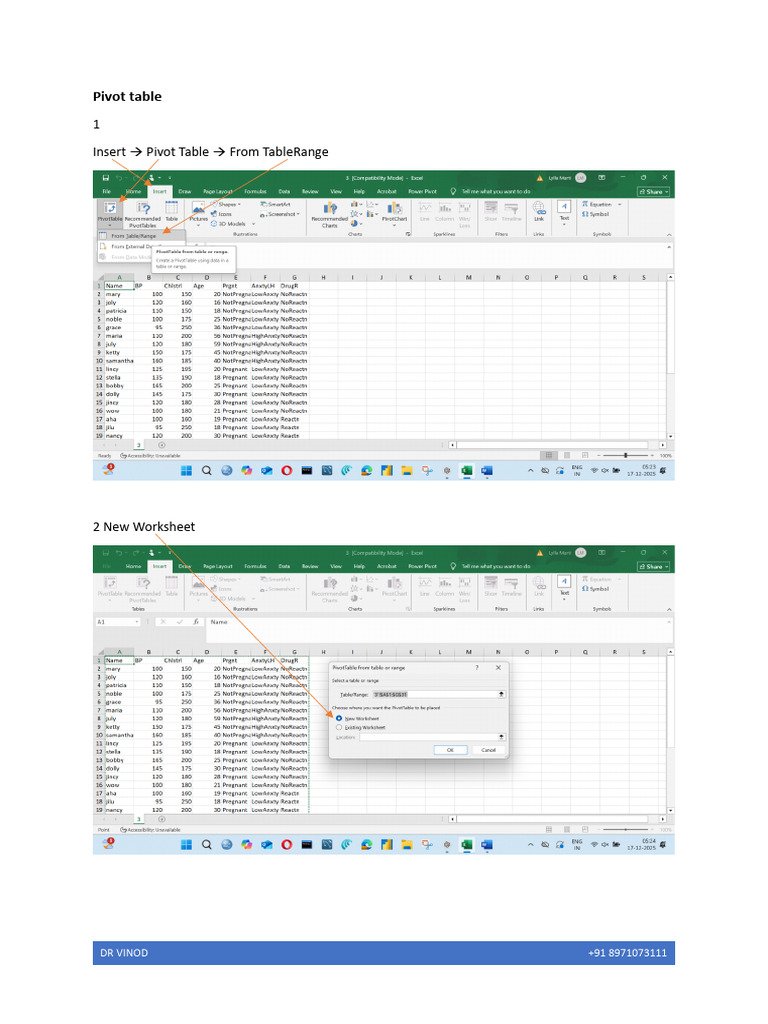Collapse the ribbon chevron in first Excel screenshot
This screenshot has width=768, height=1024.
point(669,234)
